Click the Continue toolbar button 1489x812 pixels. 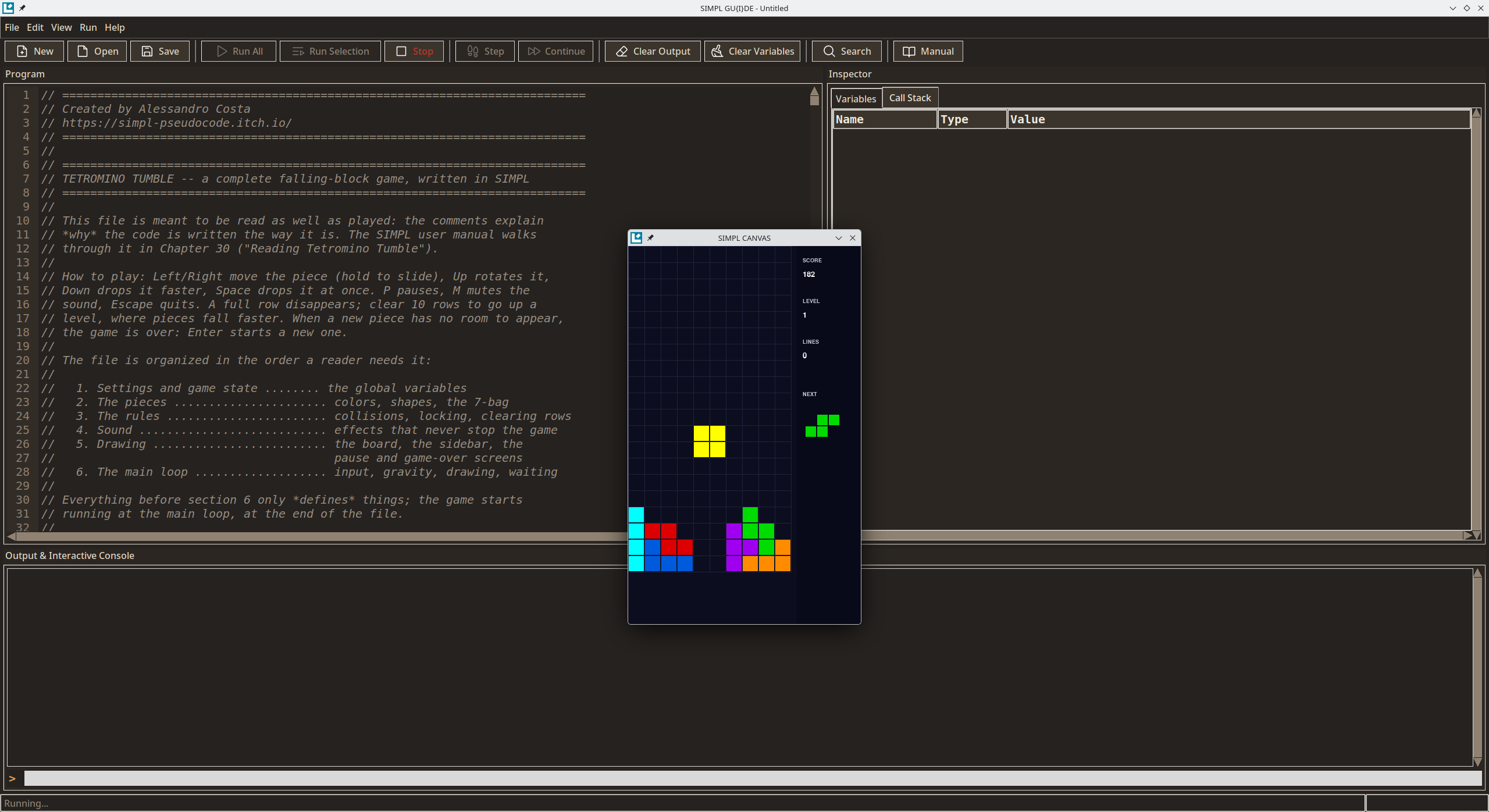[556, 51]
